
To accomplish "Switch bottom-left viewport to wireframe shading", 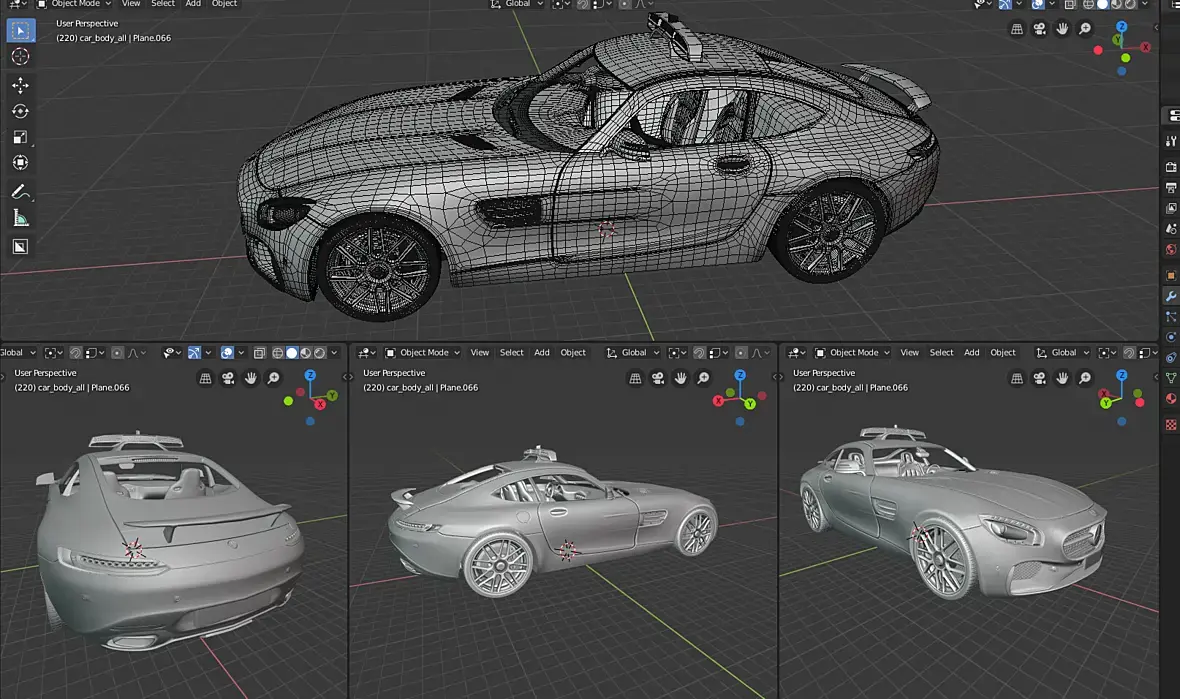I will (278, 352).
